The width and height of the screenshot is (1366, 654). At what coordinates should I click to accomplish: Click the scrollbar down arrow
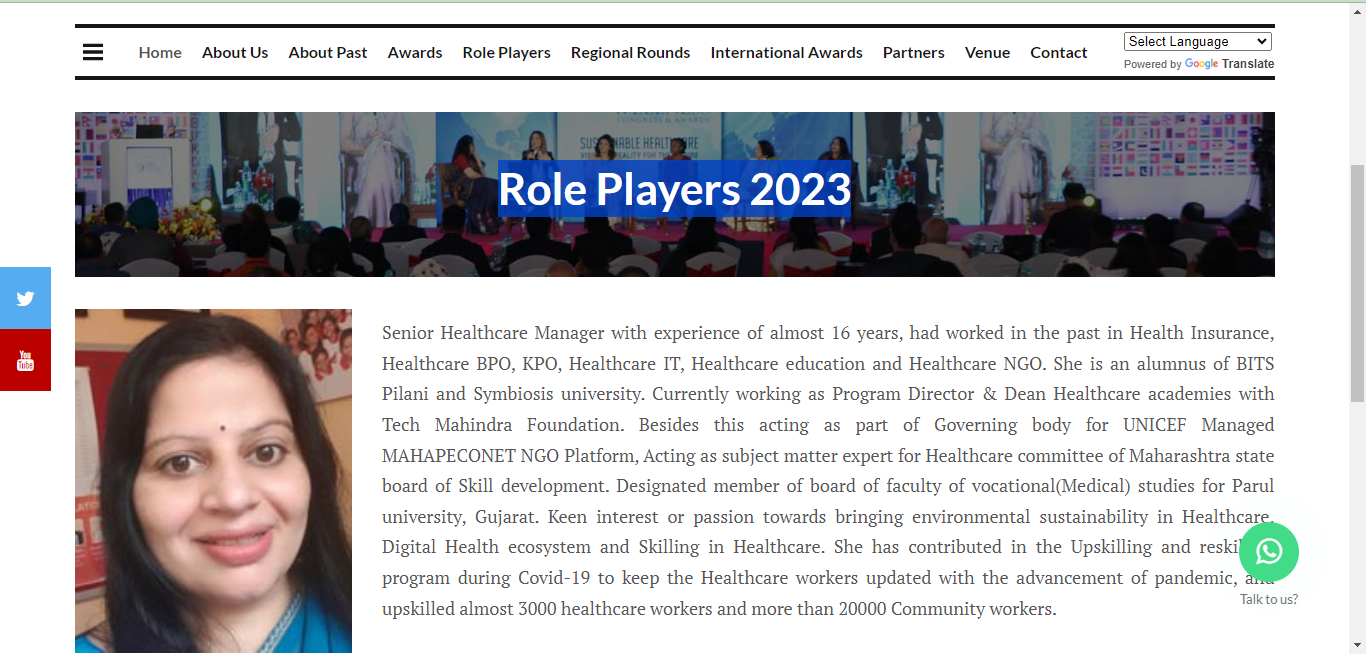(1357, 645)
